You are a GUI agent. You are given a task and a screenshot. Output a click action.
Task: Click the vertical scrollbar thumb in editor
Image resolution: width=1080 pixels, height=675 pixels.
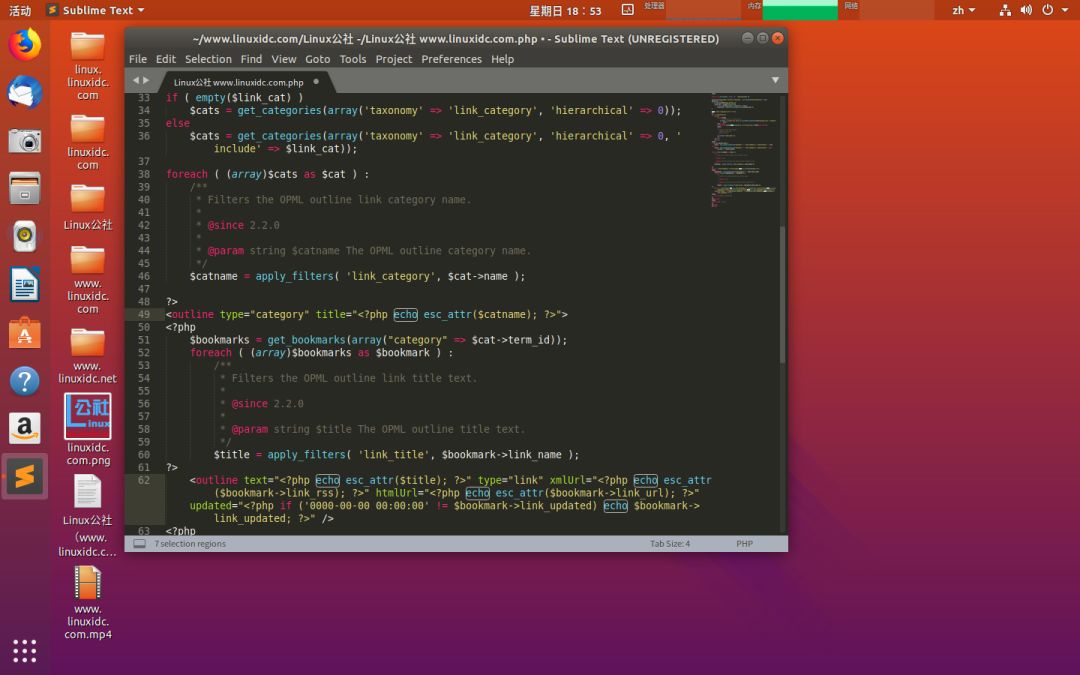pos(782,294)
